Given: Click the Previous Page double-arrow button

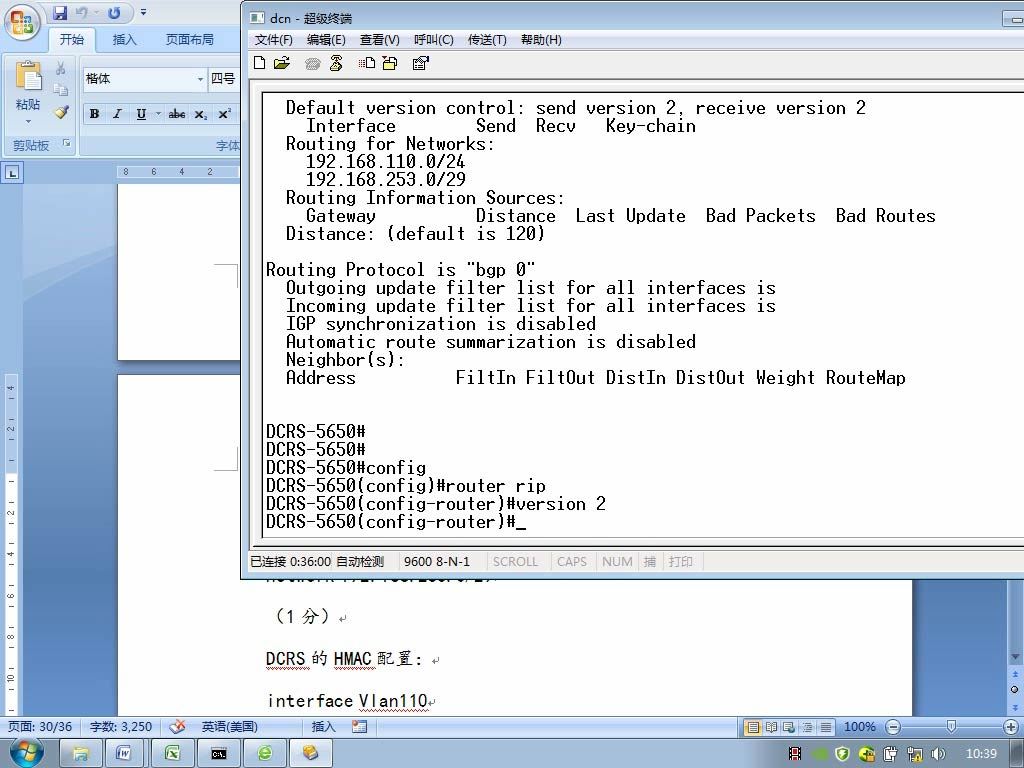Looking at the screenshot, I should click(x=1014, y=673).
